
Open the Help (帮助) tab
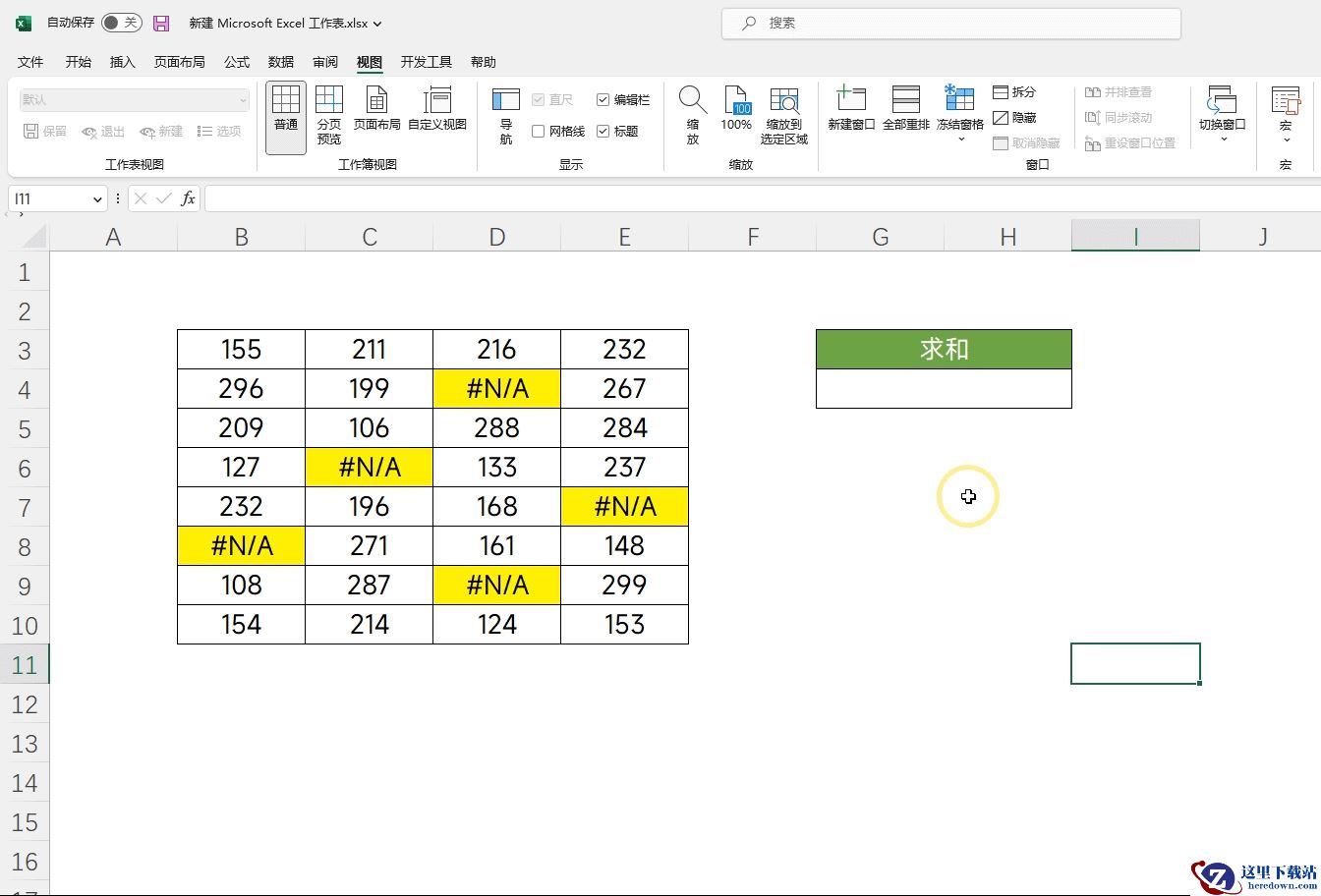pos(484,62)
